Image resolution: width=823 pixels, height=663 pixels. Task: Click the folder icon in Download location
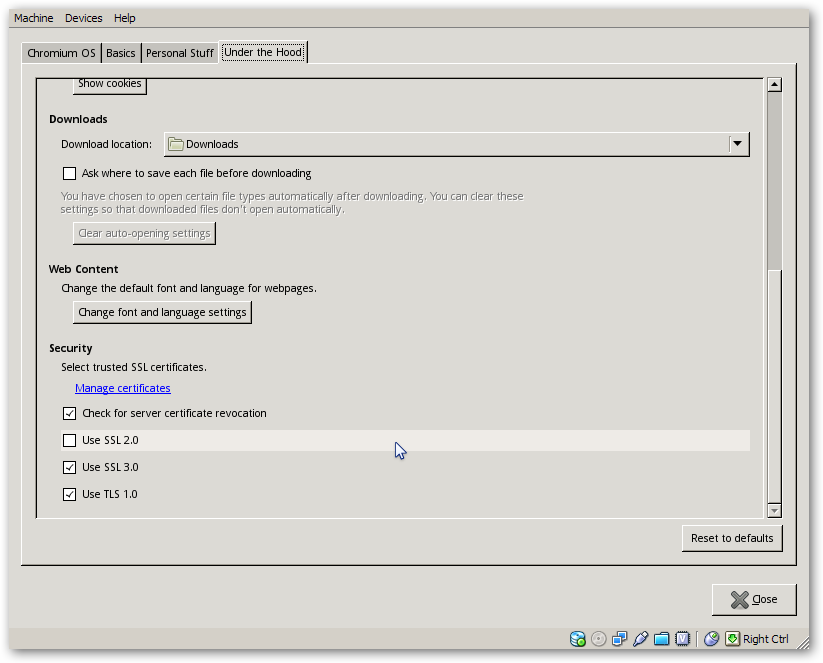(x=175, y=144)
